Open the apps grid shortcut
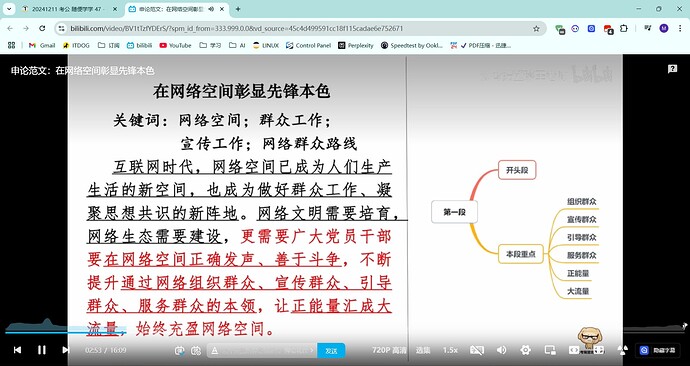Image resolution: width=690 pixels, height=366 pixels. point(11,45)
